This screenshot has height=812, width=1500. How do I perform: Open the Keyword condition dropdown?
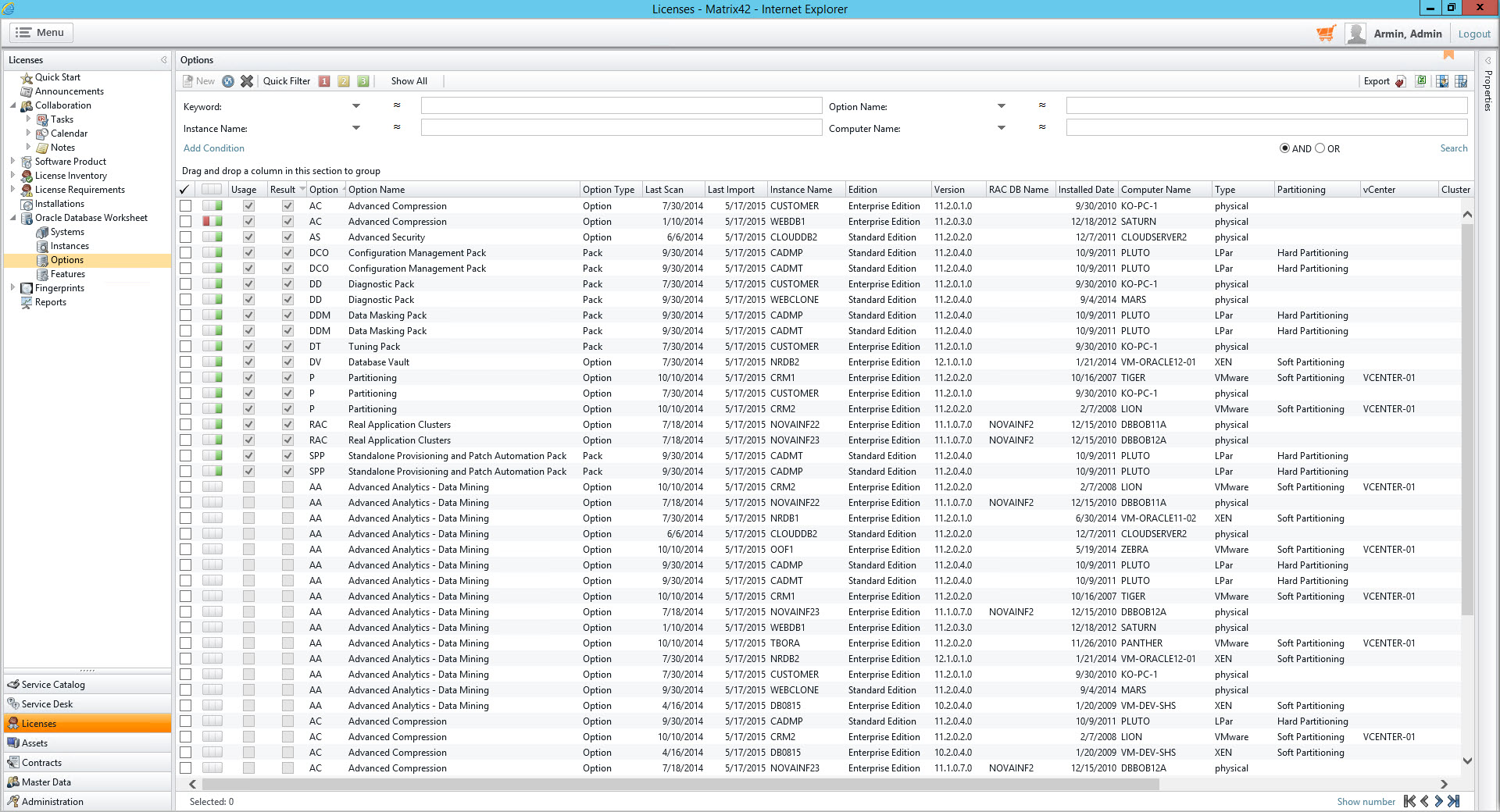356,106
